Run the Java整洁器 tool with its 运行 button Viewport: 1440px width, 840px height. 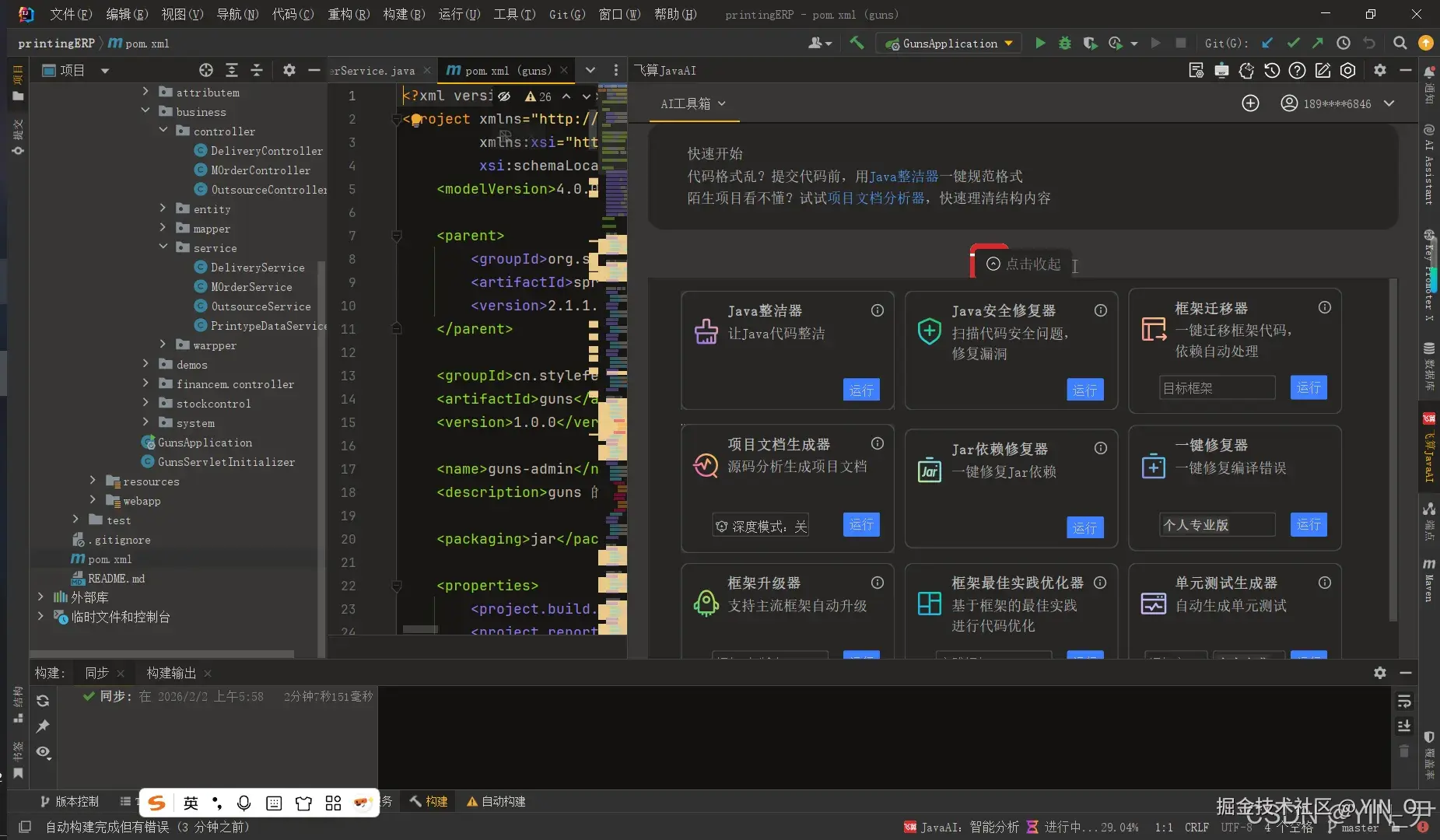860,390
